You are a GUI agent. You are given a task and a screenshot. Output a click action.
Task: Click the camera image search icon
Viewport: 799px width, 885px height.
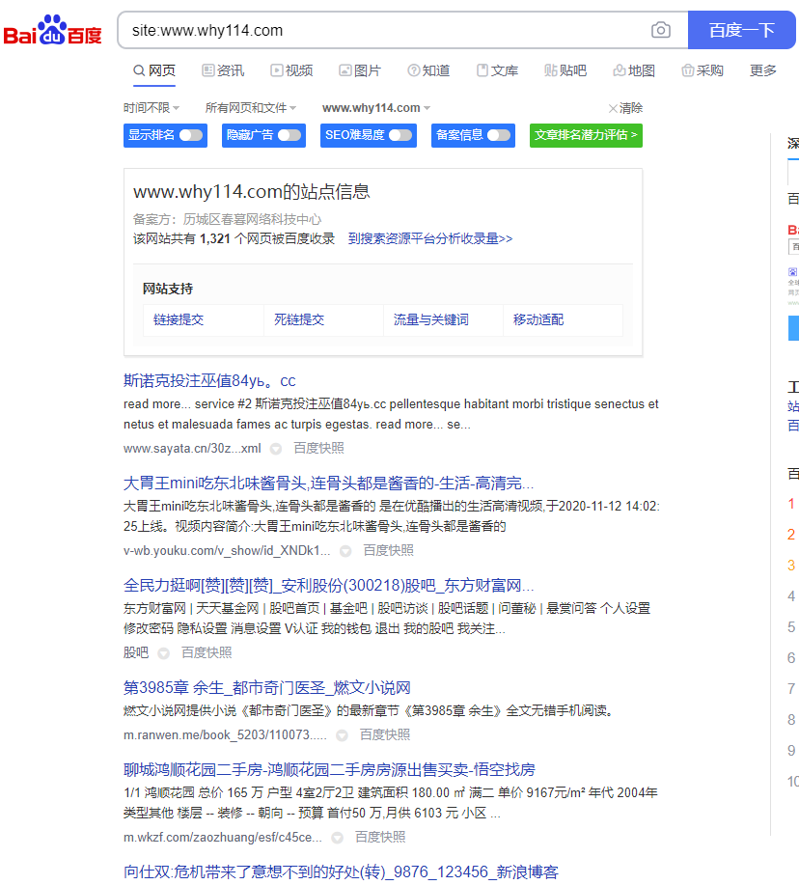point(660,30)
